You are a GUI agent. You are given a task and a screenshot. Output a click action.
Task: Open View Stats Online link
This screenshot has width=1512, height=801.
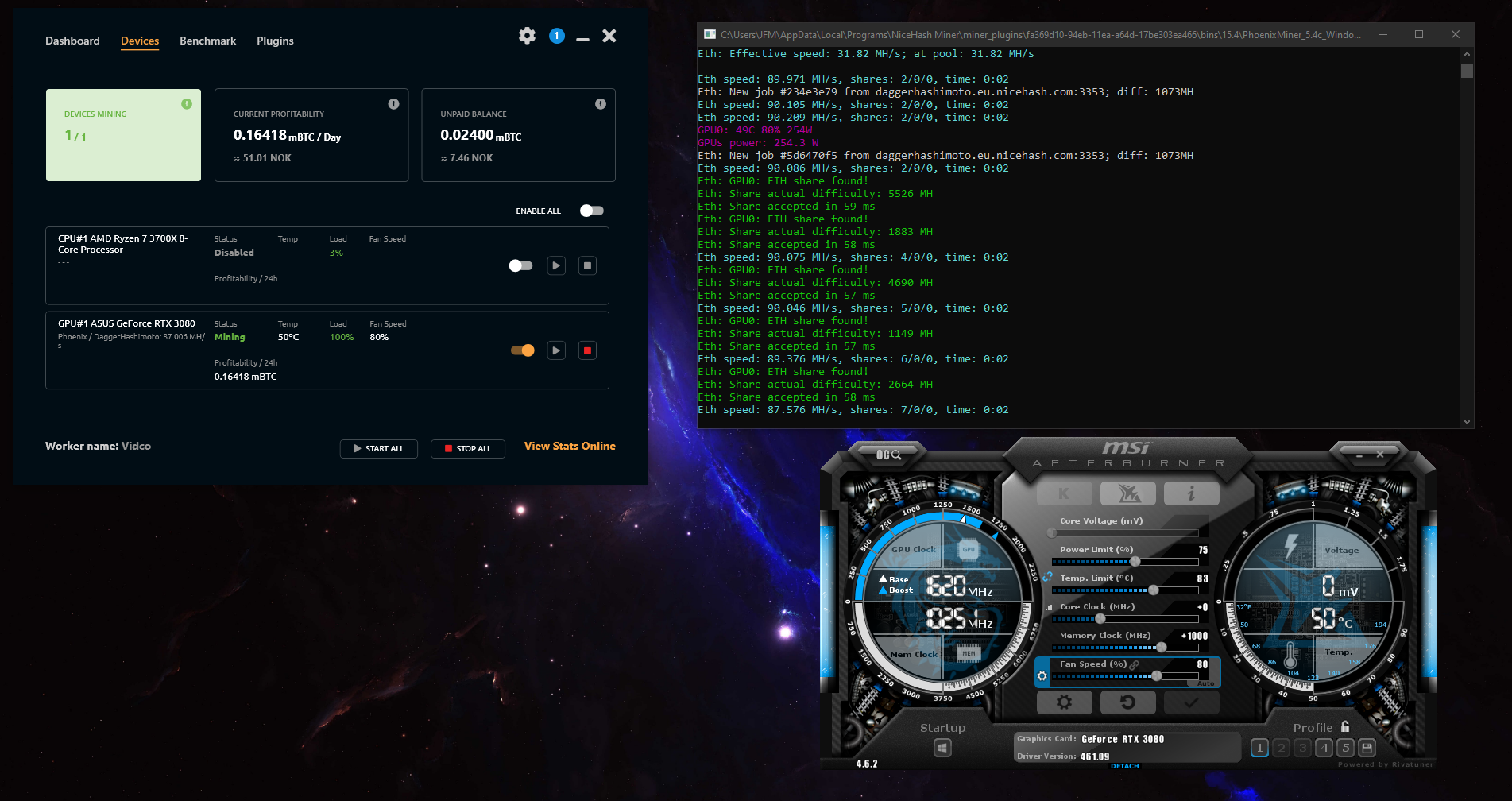(570, 446)
